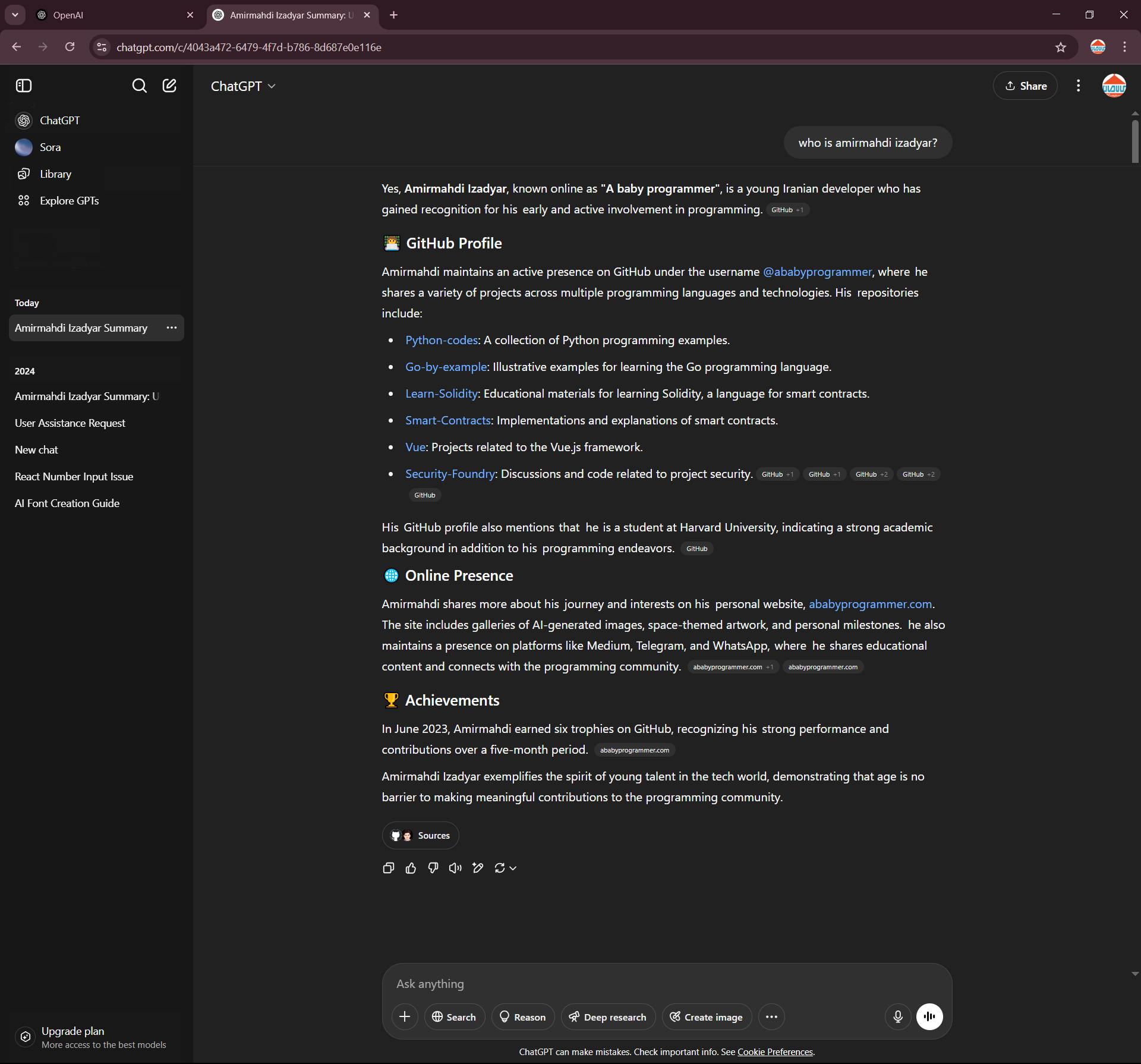Read the response aloud via speaker icon
This screenshot has height=1064, width=1141.
tap(455, 868)
